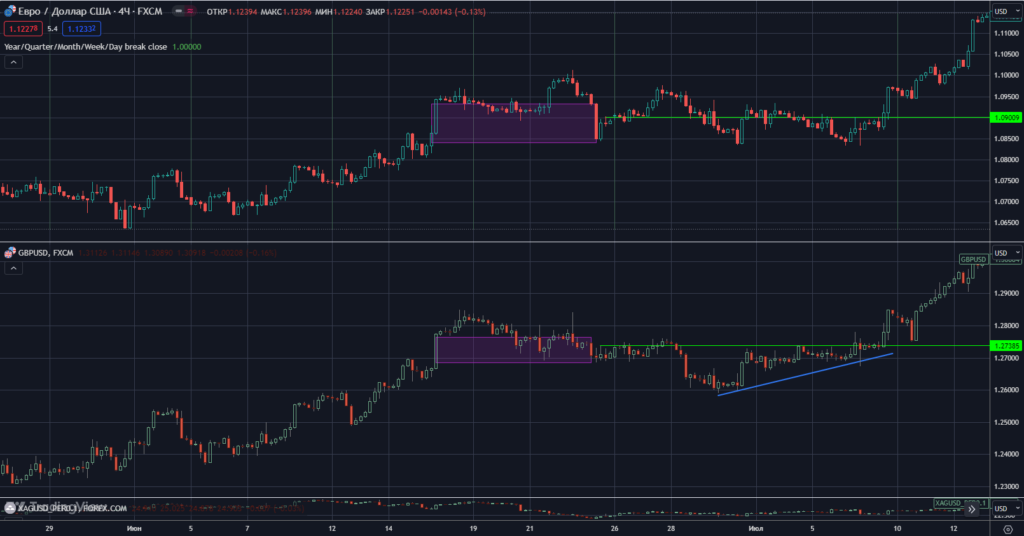The image size is (1024, 536).
Task: Click the green 1.09009 price level label
Action: (1004, 117)
